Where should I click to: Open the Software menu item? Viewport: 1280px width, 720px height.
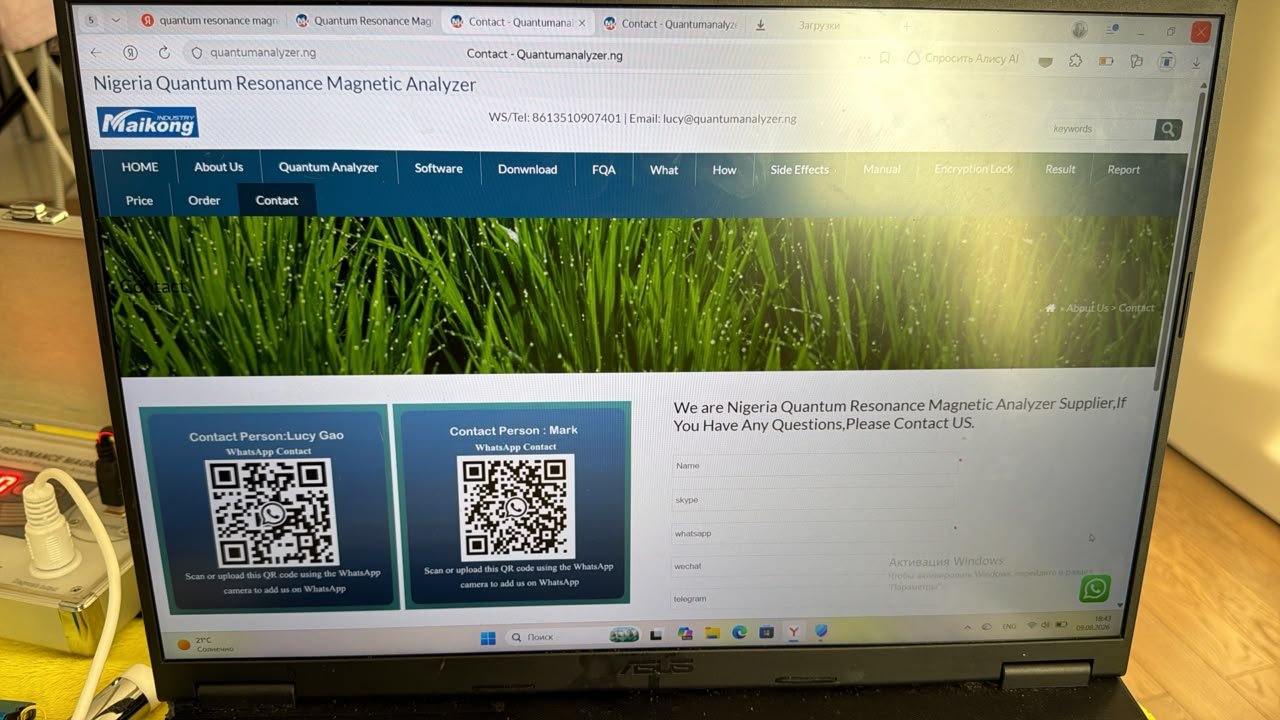point(438,168)
